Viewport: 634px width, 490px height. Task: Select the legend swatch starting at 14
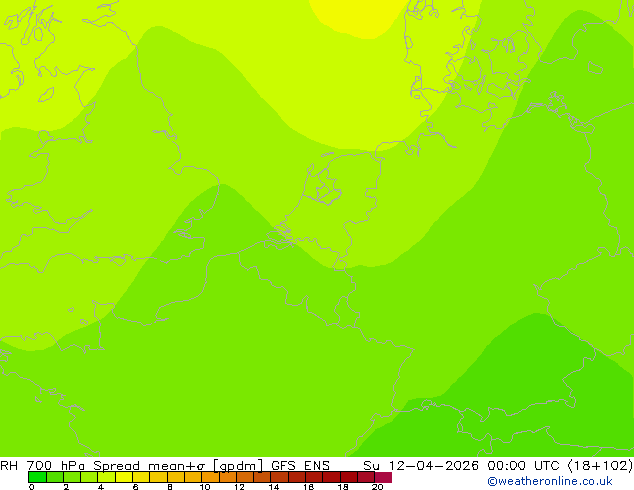pos(279,477)
